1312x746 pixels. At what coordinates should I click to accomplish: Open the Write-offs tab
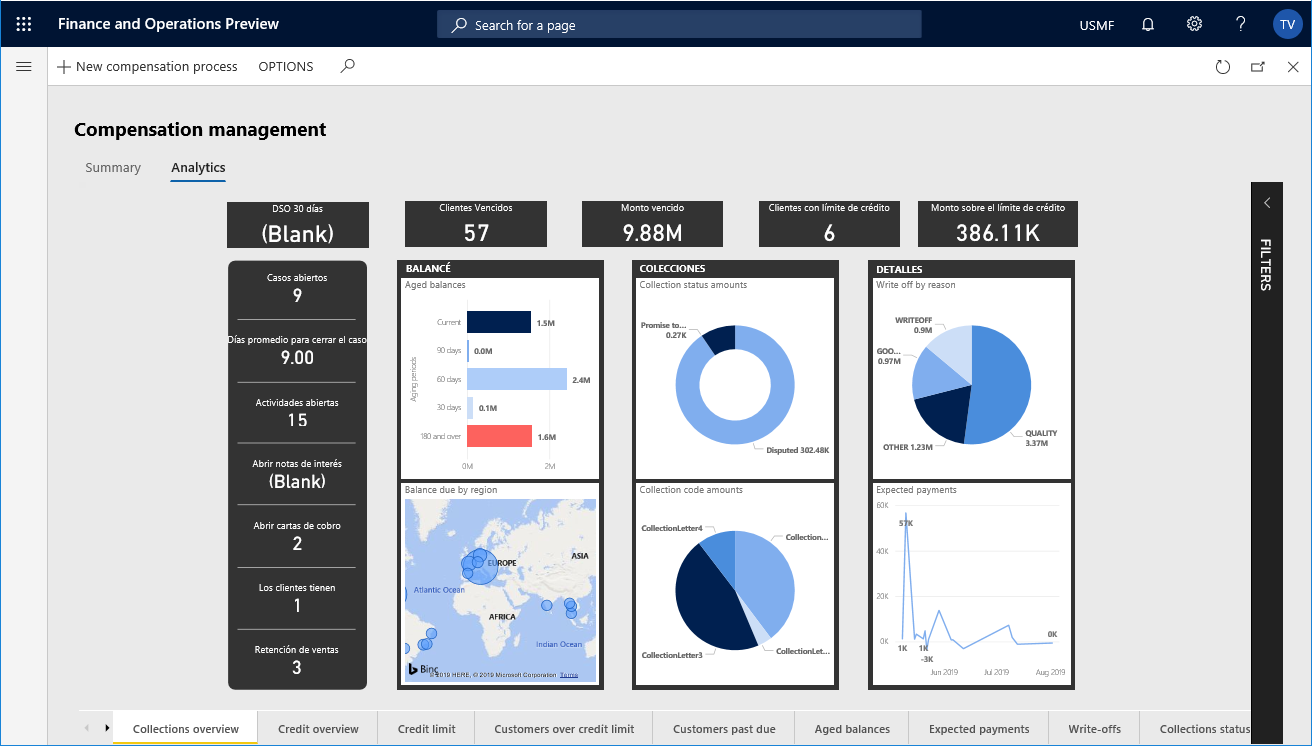tap(1094, 729)
